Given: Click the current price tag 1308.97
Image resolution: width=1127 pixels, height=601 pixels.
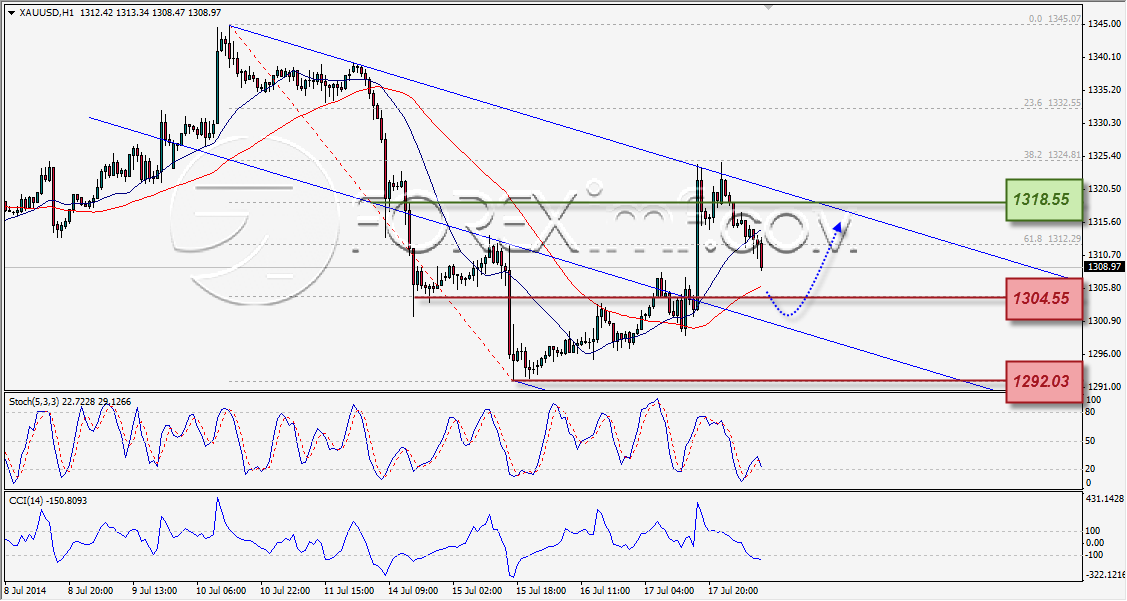Looking at the screenshot, I should pos(1104,267).
